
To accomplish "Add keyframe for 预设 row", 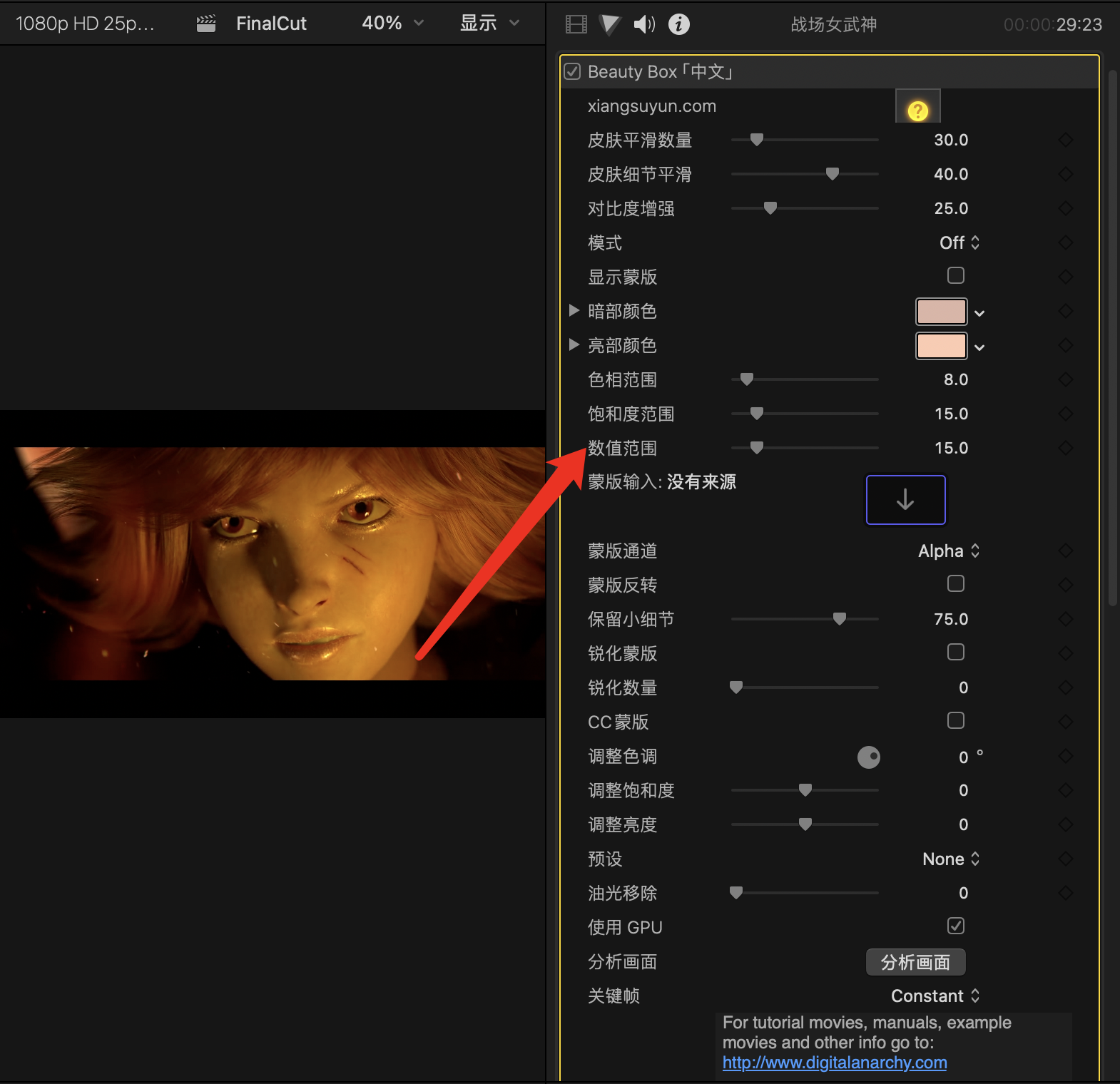I will pos(1066,859).
